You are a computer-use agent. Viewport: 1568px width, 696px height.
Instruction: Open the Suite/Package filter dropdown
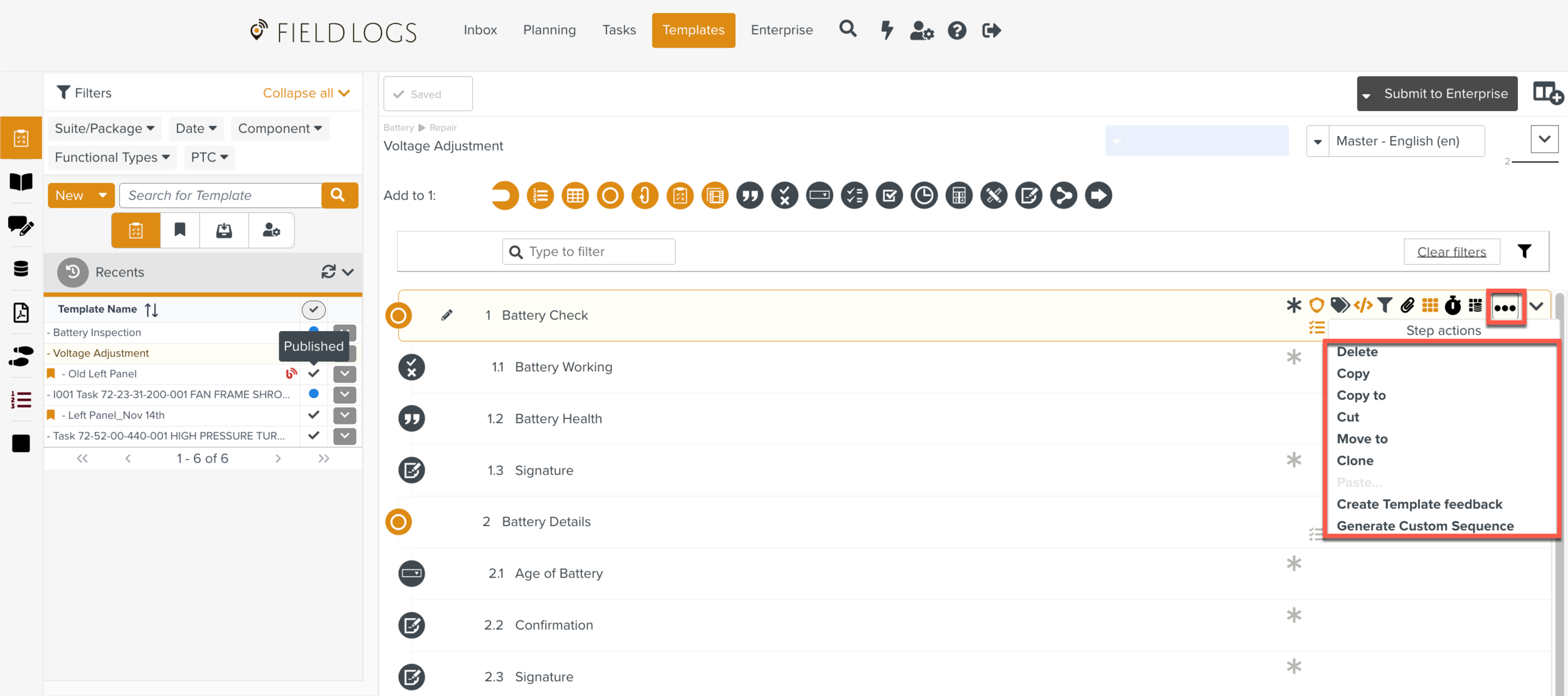tap(104, 129)
